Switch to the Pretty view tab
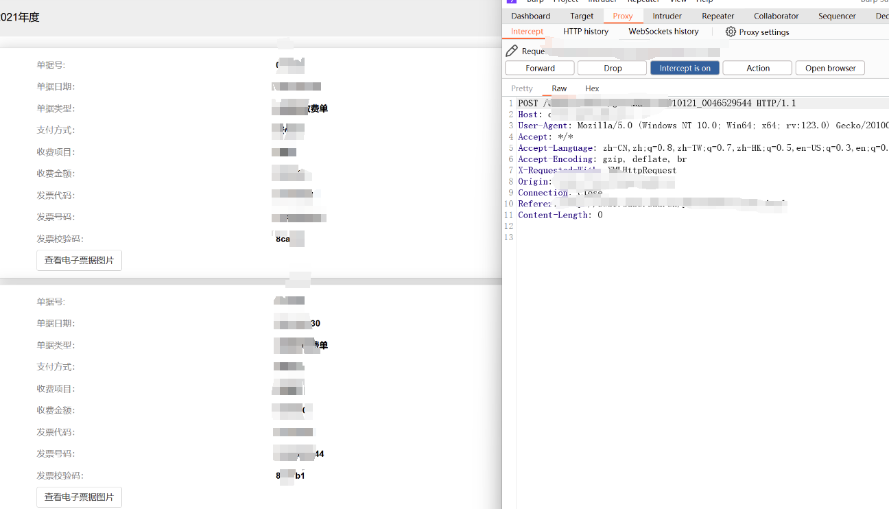892x511 pixels. point(522,88)
